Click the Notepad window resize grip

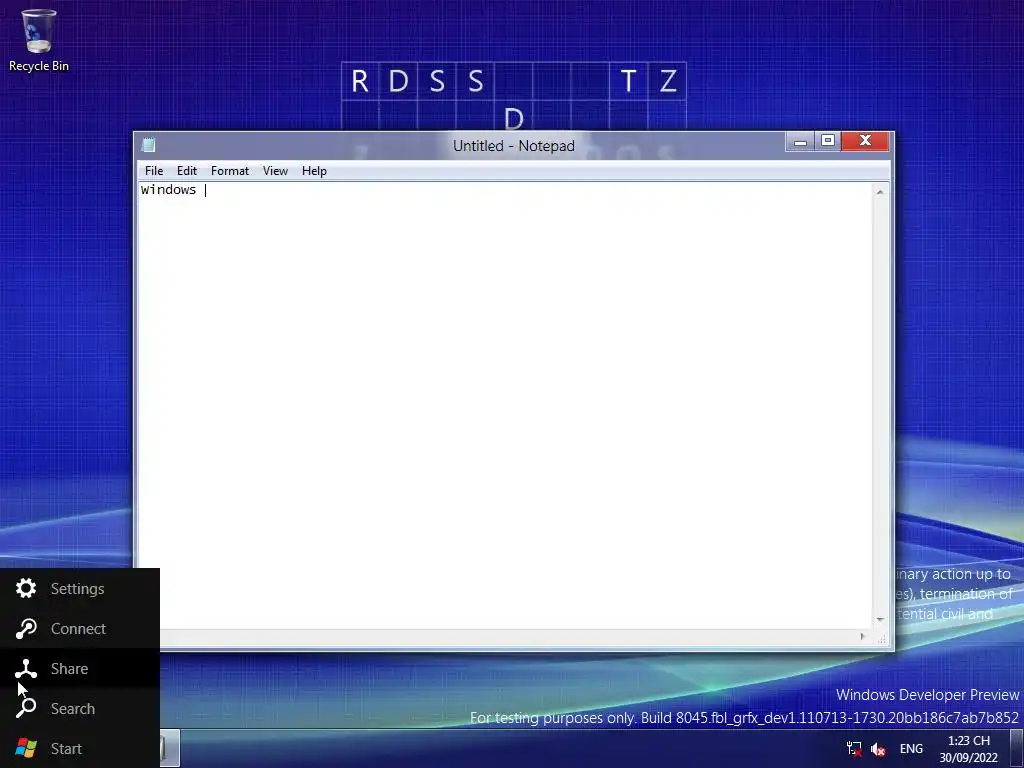(882, 639)
